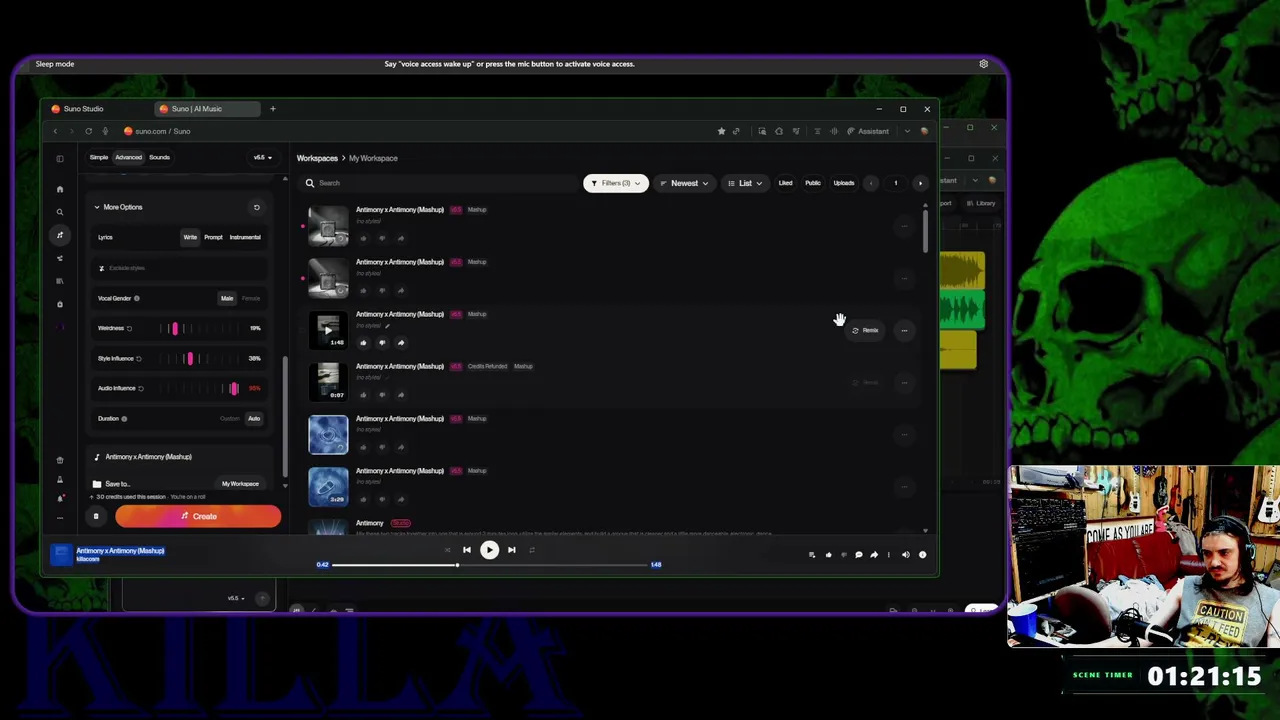
Task: Open the Newest sort dropdown
Action: pos(684,183)
